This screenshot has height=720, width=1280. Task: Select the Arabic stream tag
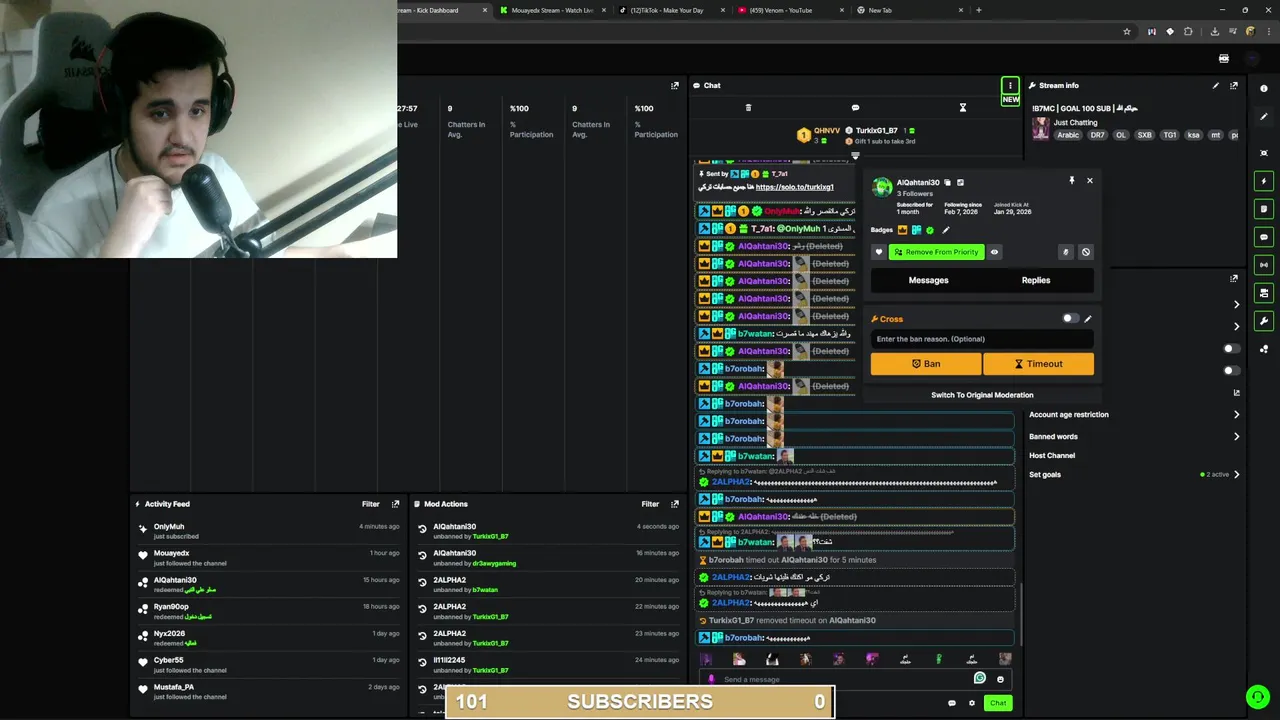[x=1068, y=135]
